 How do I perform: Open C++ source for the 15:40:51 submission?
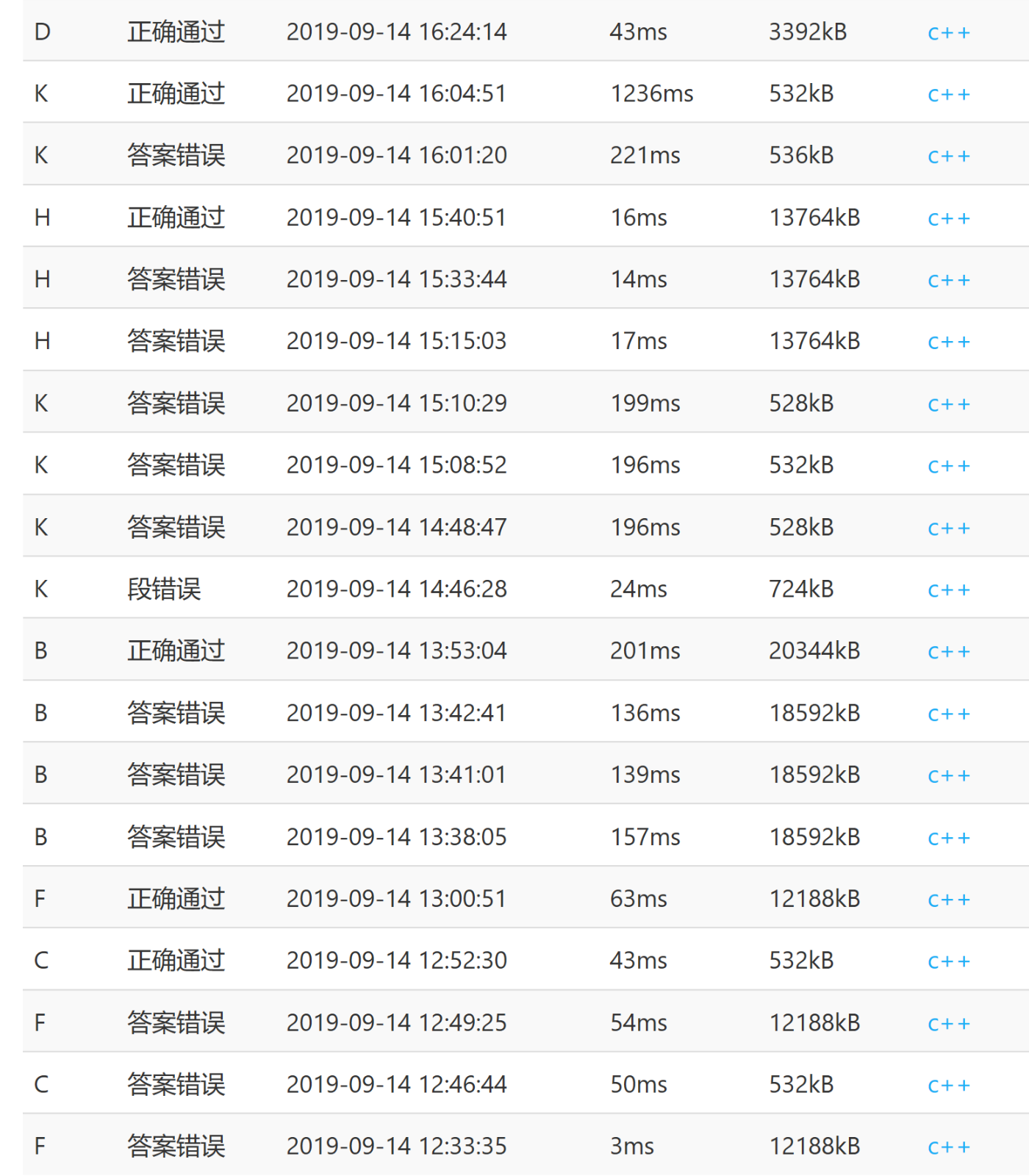pos(948,219)
